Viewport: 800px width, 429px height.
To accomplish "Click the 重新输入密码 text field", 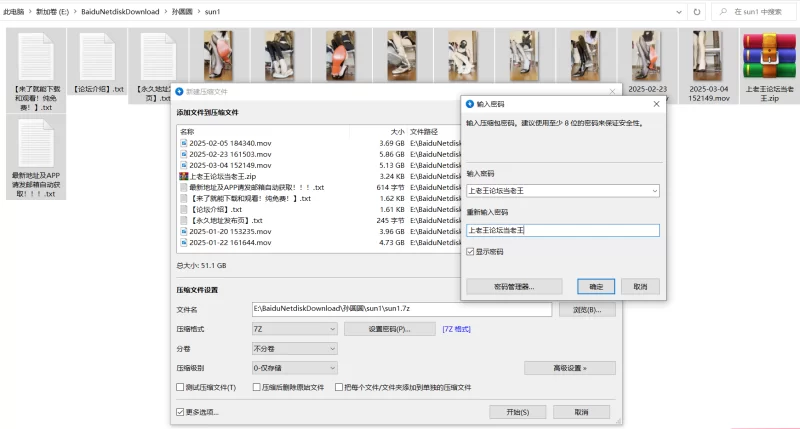I will coord(563,231).
